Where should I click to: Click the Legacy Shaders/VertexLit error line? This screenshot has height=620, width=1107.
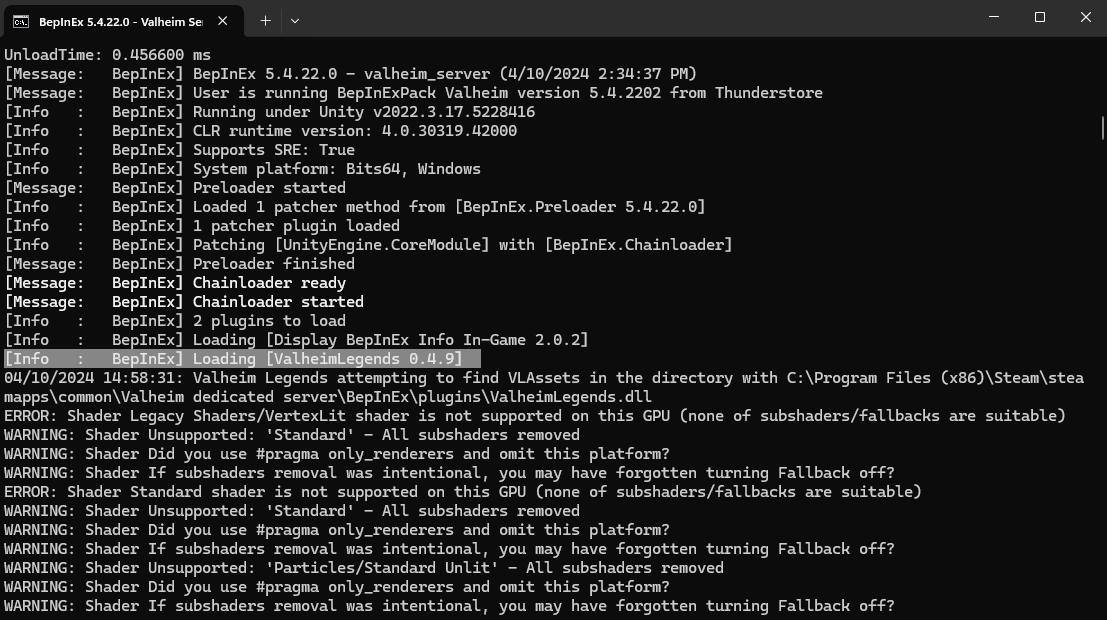point(534,416)
